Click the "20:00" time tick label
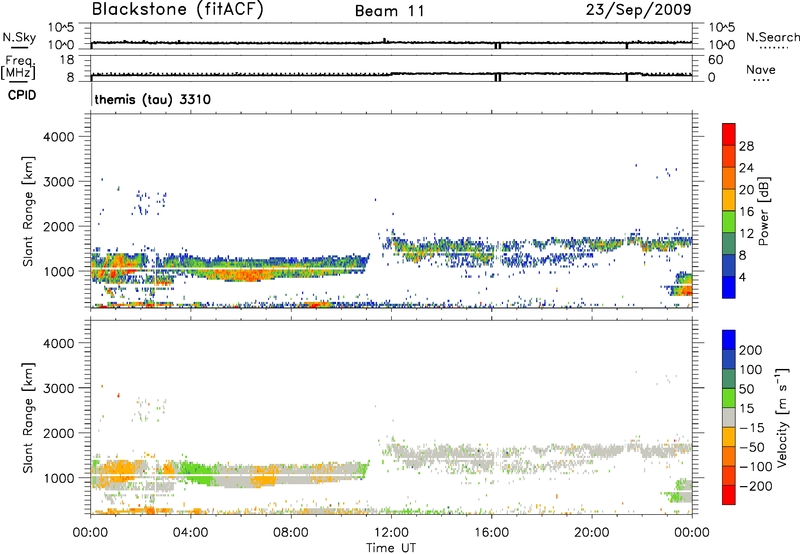The width and height of the screenshot is (800, 554). pos(592,533)
